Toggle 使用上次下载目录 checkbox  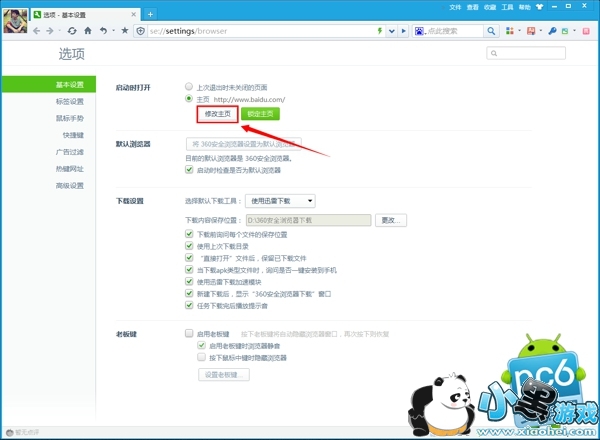pyautogui.click(x=189, y=246)
